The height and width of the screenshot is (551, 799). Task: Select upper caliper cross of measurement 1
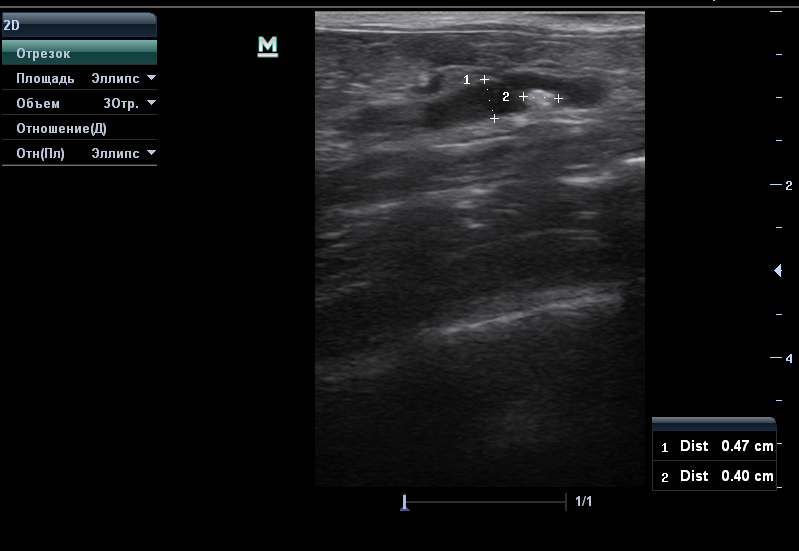point(485,79)
